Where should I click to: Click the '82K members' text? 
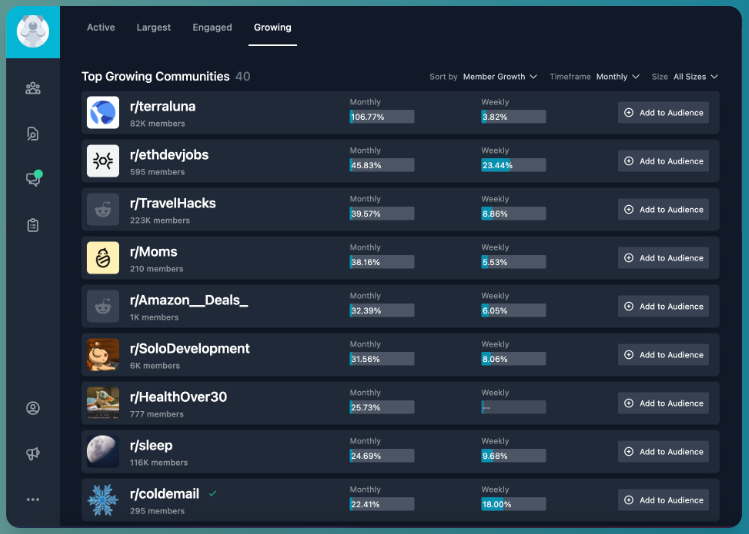[157, 123]
